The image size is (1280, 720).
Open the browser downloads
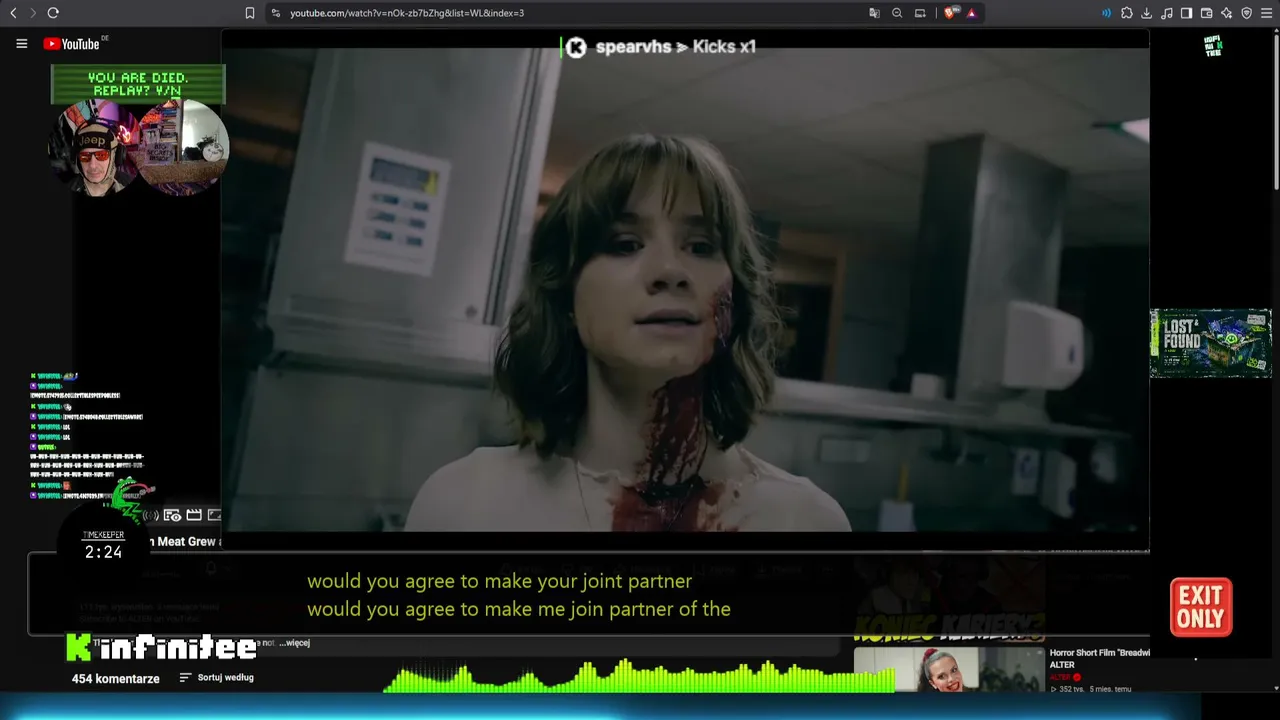tap(1147, 13)
